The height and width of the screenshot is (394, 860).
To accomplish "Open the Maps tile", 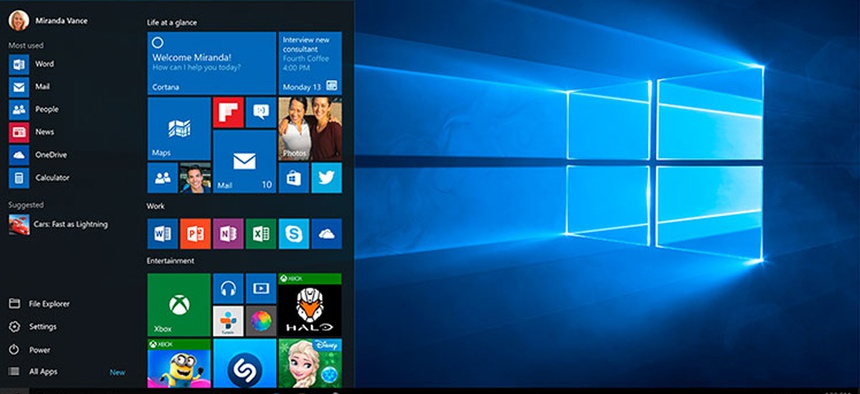I will [x=179, y=128].
